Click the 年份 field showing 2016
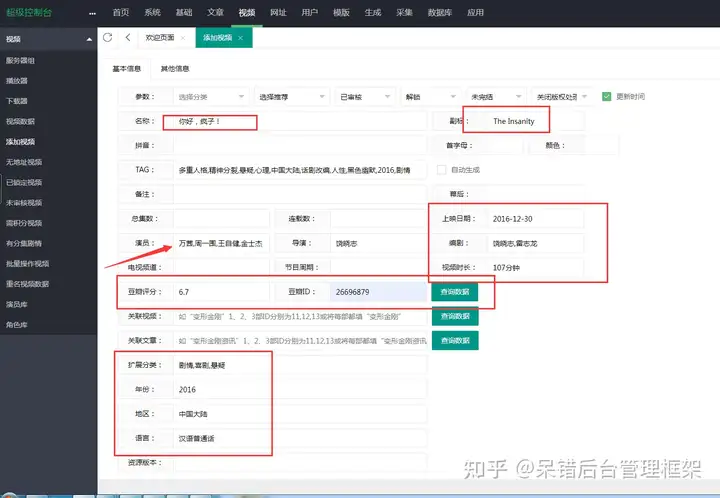This screenshot has width=720, height=498. tap(300, 390)
